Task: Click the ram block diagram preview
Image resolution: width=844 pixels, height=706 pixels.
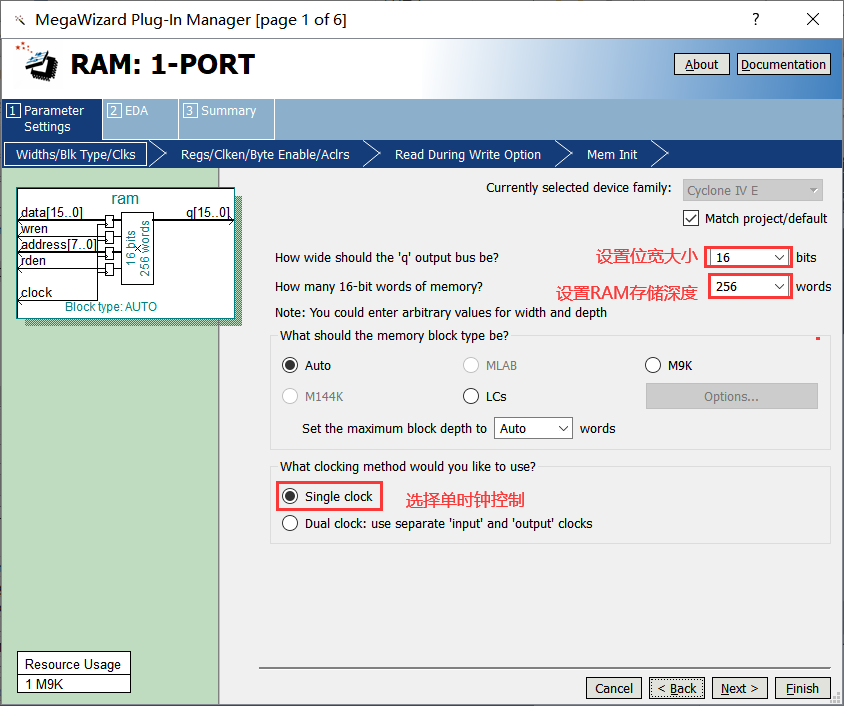Action: (x=125, y=255)
